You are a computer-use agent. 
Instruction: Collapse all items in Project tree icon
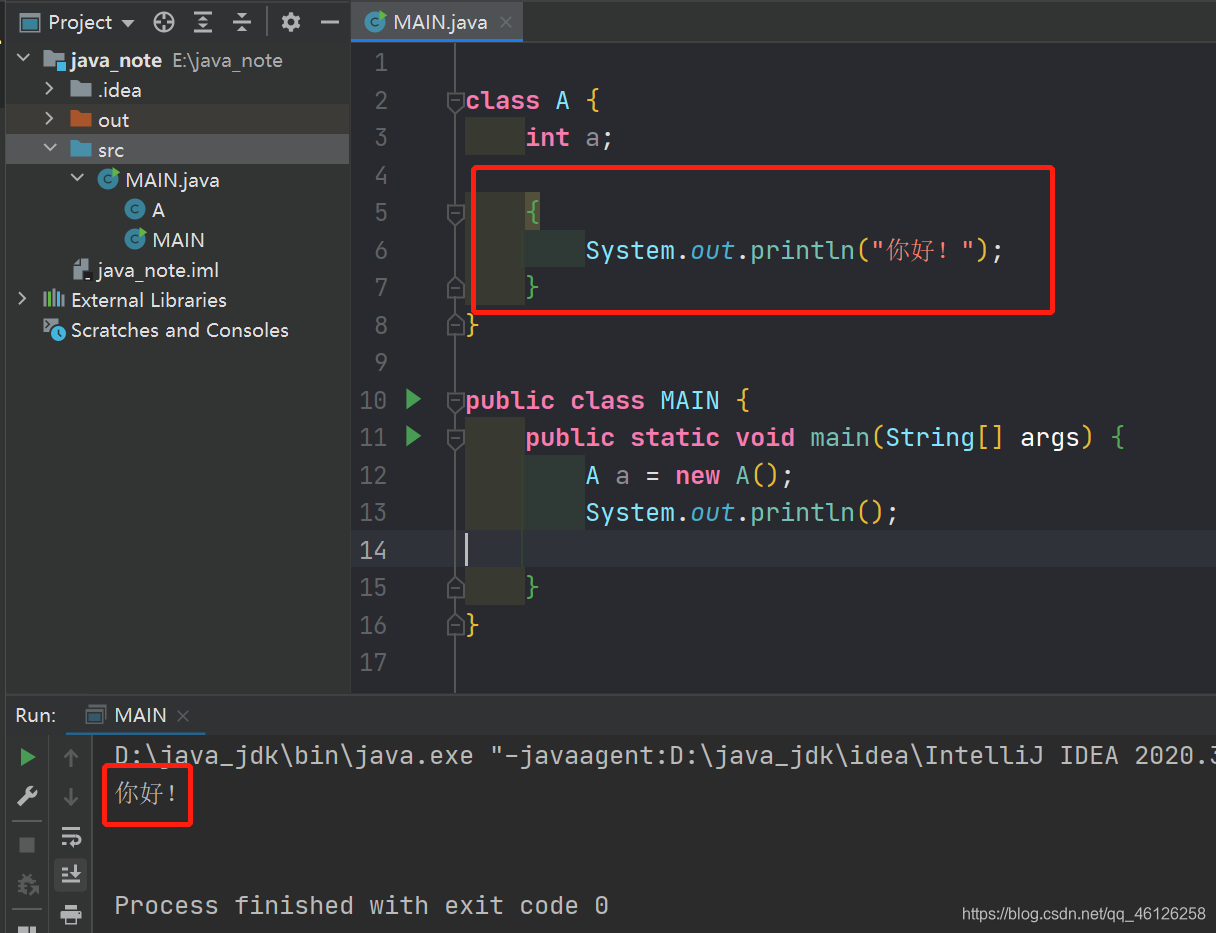242,22
